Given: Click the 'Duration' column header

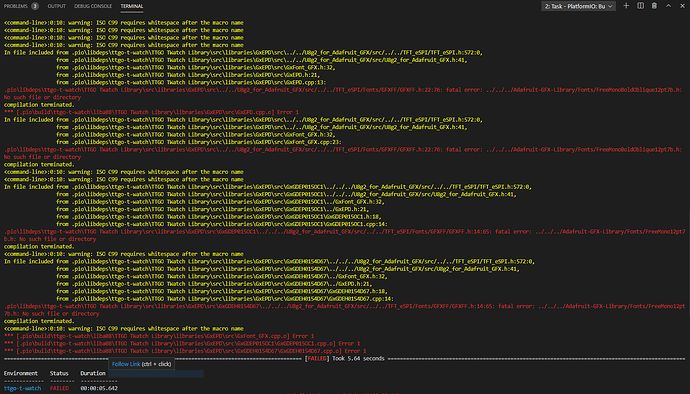Looking at the screenshot, I should tap(93, 373).
